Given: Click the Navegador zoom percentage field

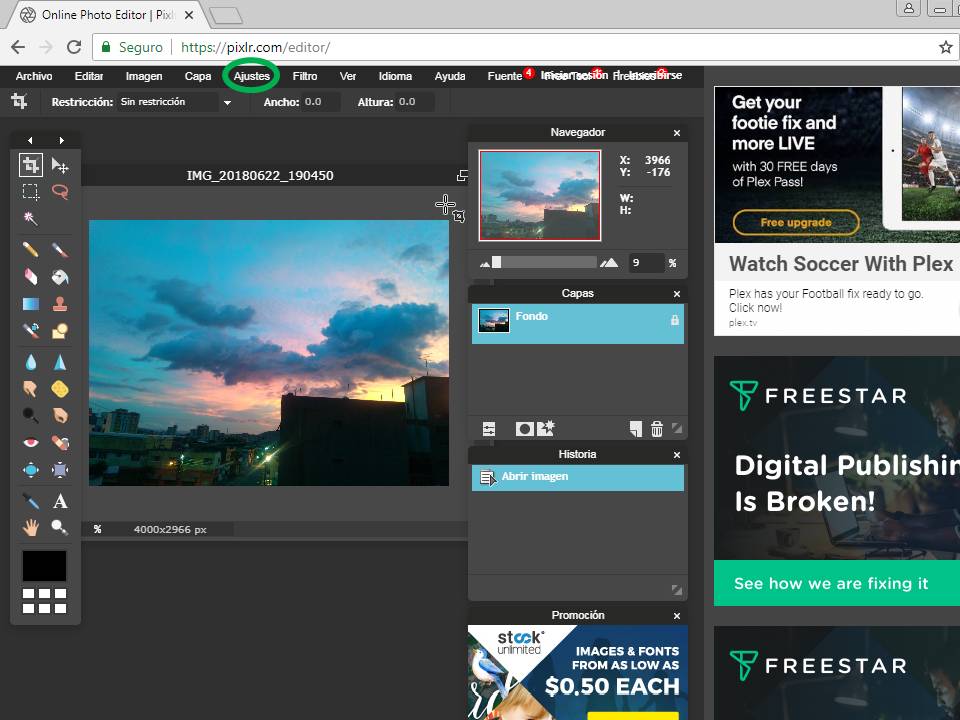Looking at the screenshot, I should tap(646, 263).
